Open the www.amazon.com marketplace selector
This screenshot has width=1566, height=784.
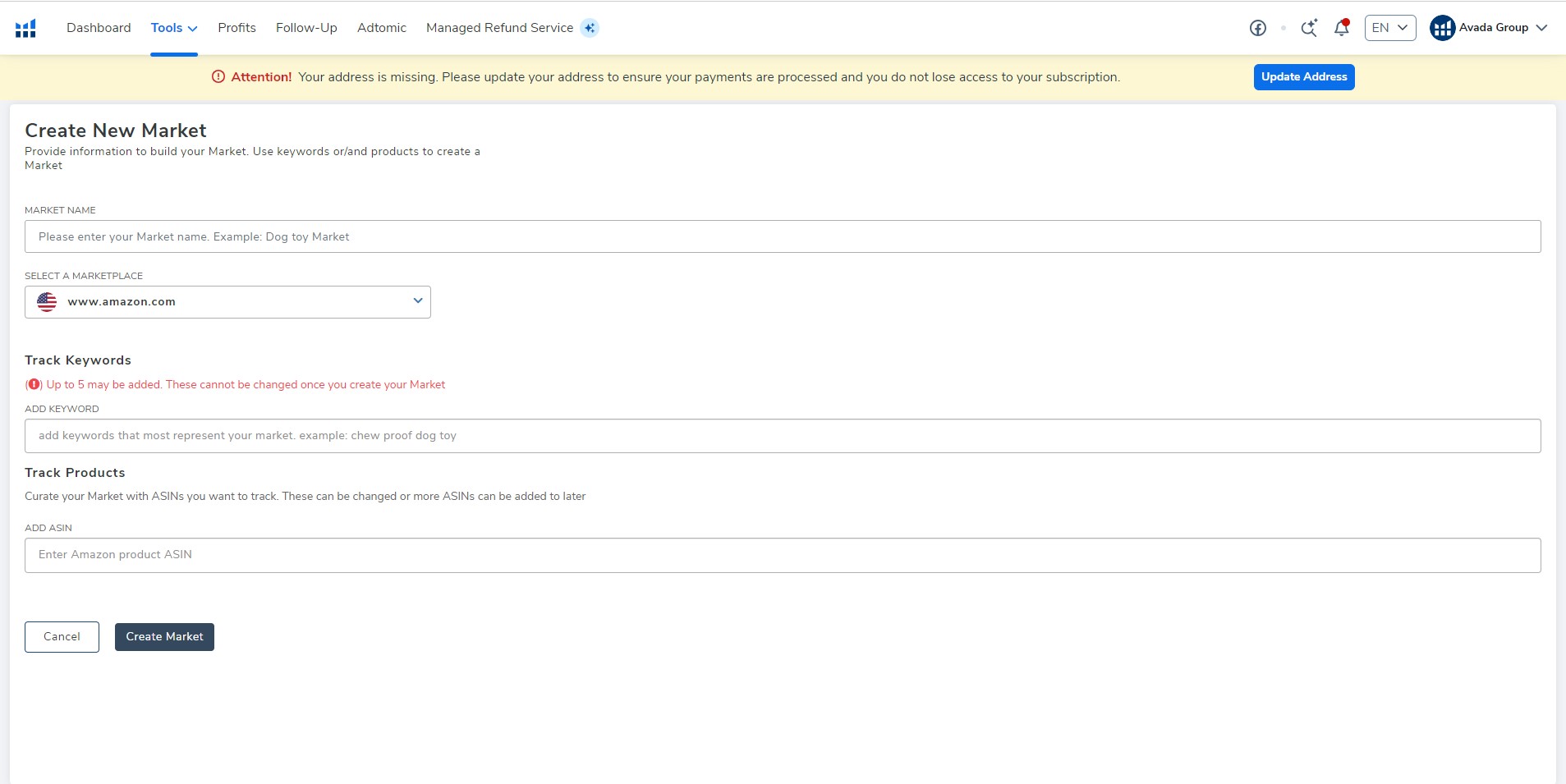[x=227, y=302]
